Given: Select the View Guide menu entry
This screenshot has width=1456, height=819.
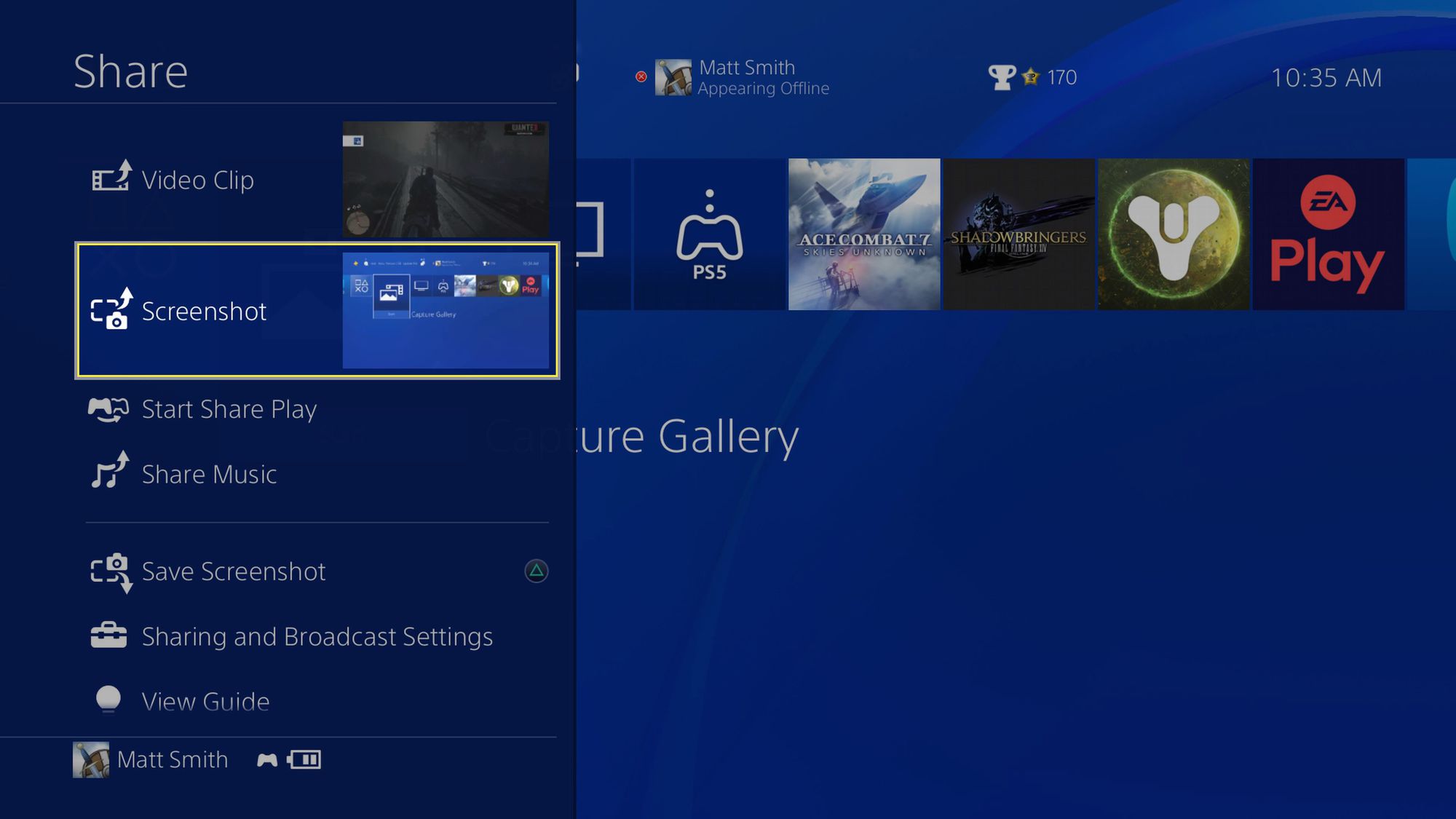Looking at the screenshot, I should (206, 700).
